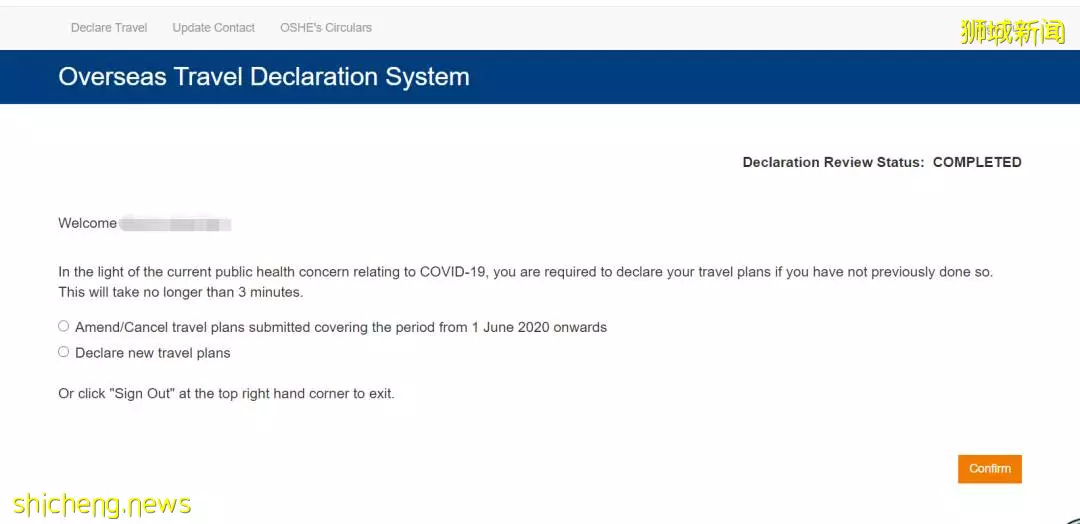Choose the Declare new travel plans radio circle
Image resolution: width=1080 pixels, height=524 pixels.
(x=63, y=353)
